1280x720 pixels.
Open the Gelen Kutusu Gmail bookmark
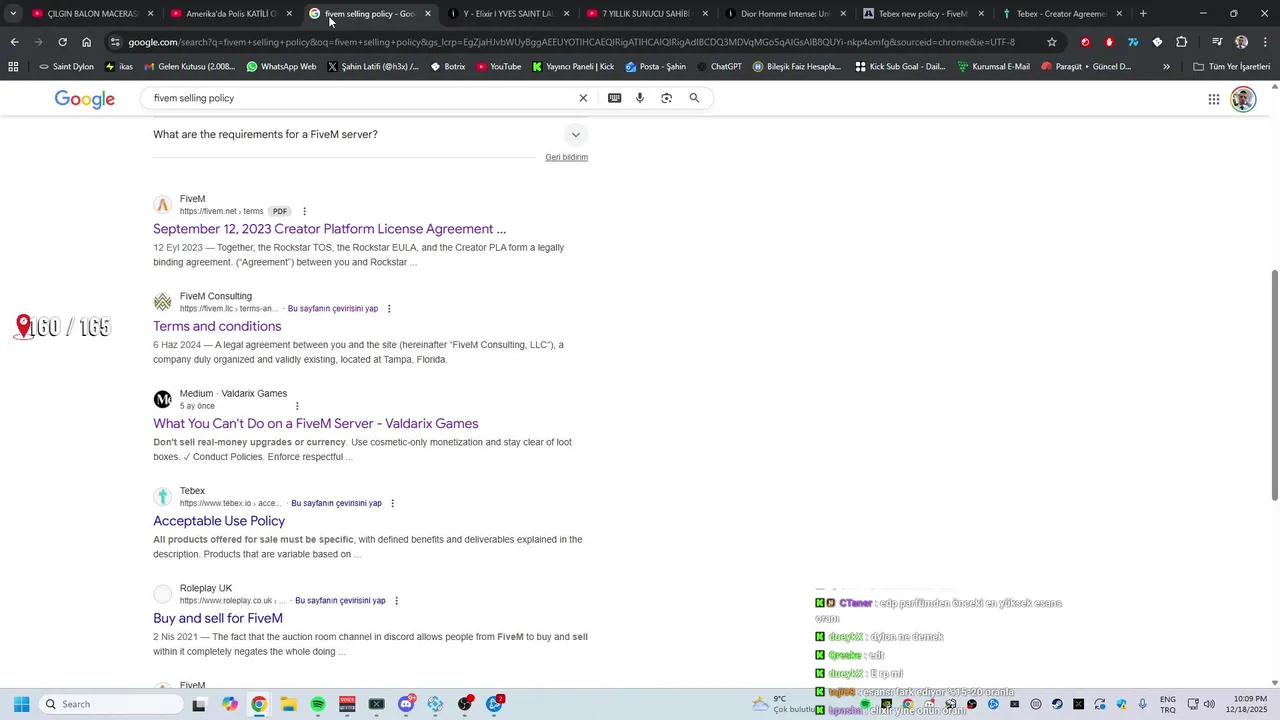point(190,67)
